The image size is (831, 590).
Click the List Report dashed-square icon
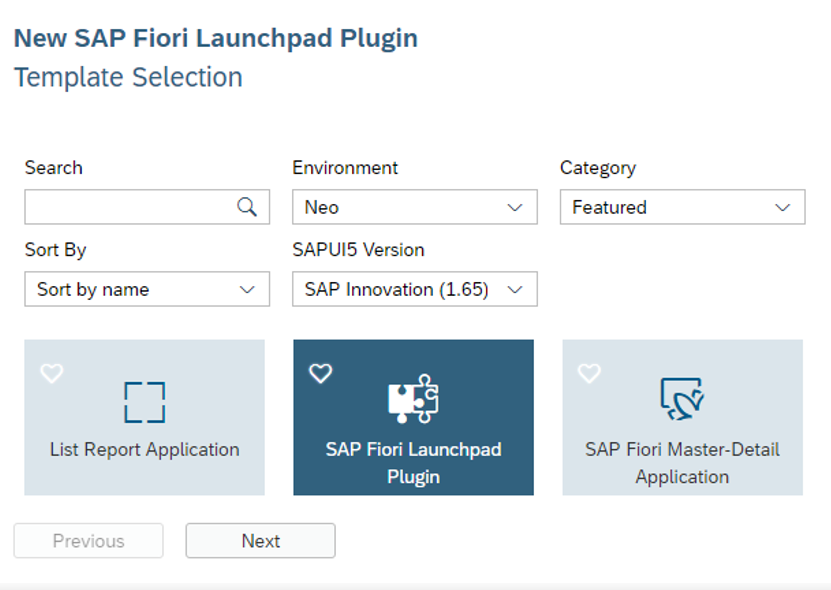(145, 402)
